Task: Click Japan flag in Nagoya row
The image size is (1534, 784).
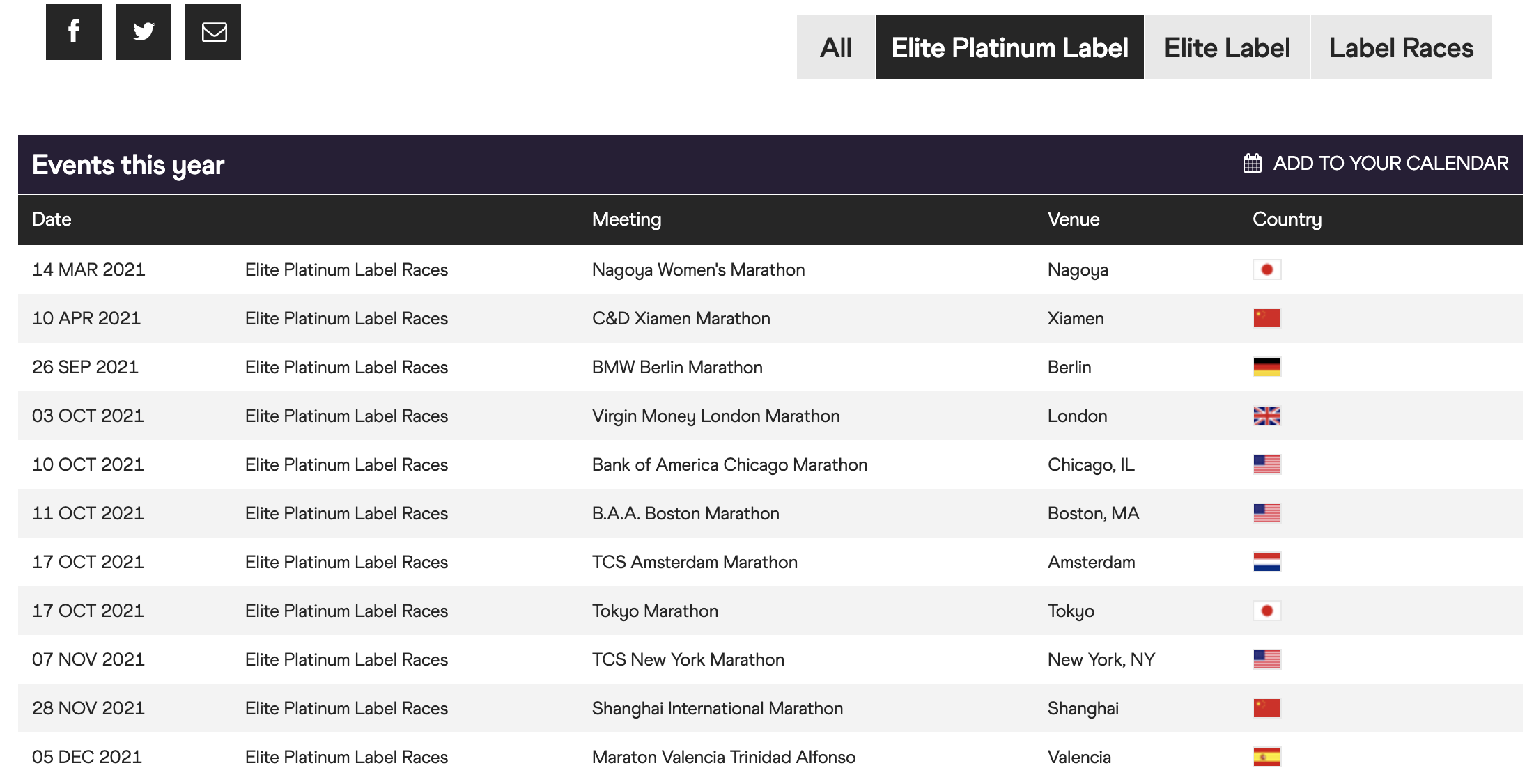Action: (x=1266, y=269)
